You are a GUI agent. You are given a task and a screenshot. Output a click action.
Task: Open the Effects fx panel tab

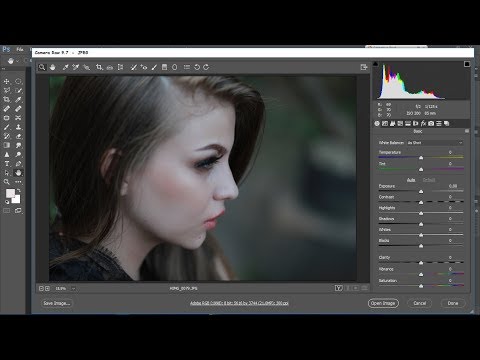click(423, 123)
